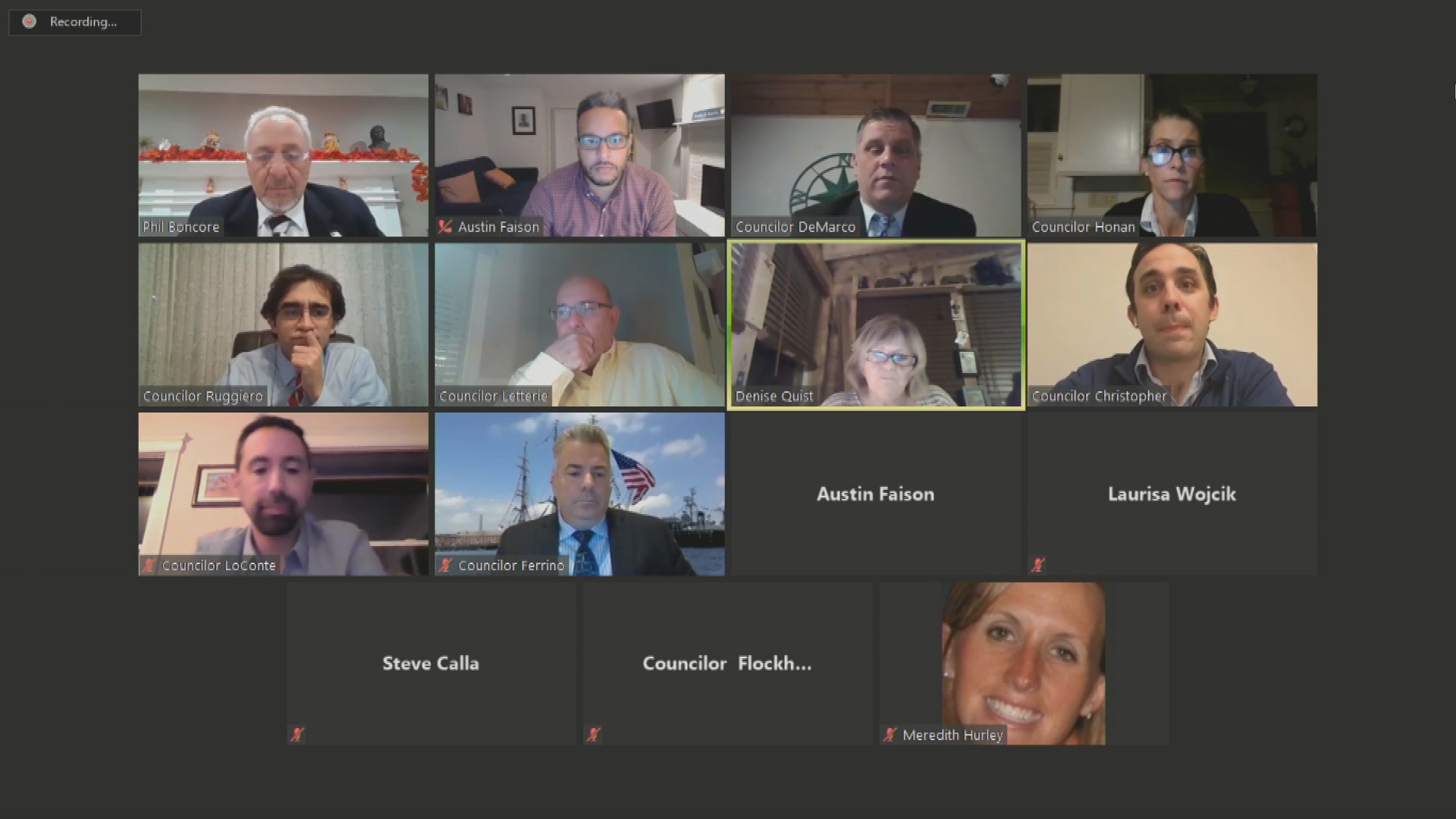This screenshot has width=1456, height=819.
Task: Click the Austin Faison name-only tile
Action: [x=876, y=494]
